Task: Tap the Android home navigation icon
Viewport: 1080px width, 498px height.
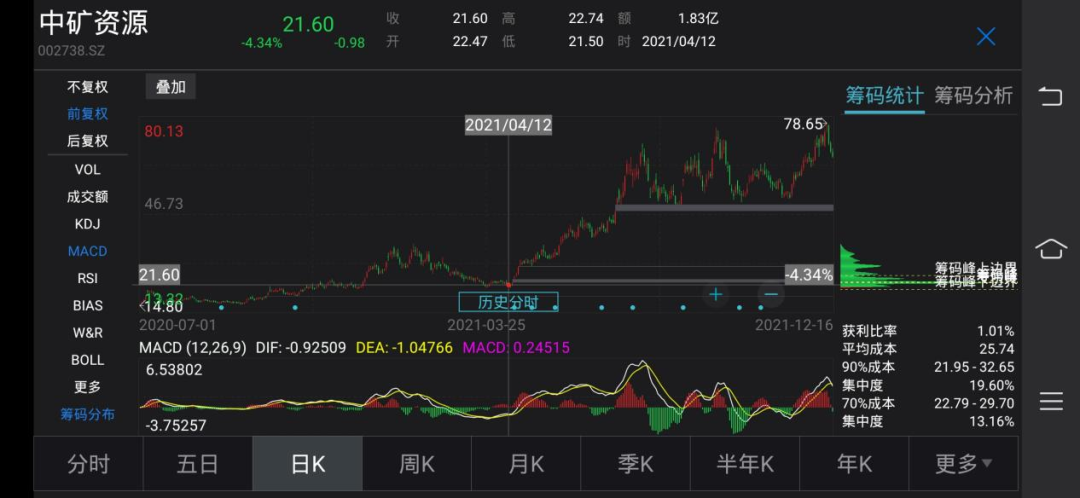Action: (x=1051, y=248)
